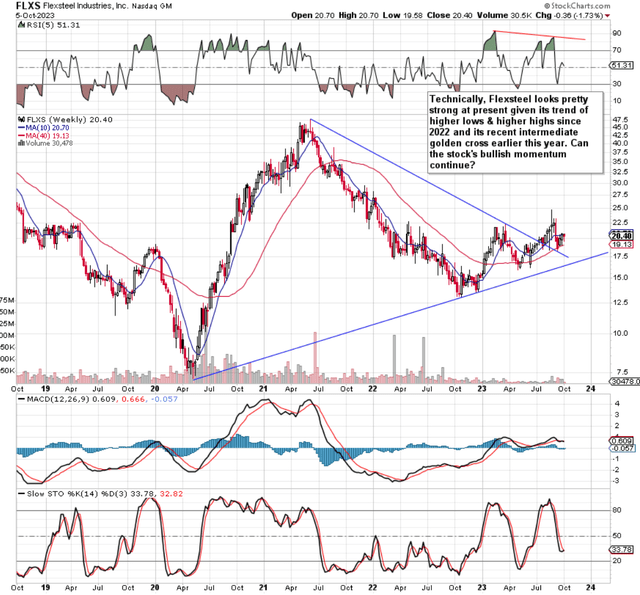
Task: Click the annotation box about Flexsteel's technicals
Action: pyautogui.click(x=516, y=132)
